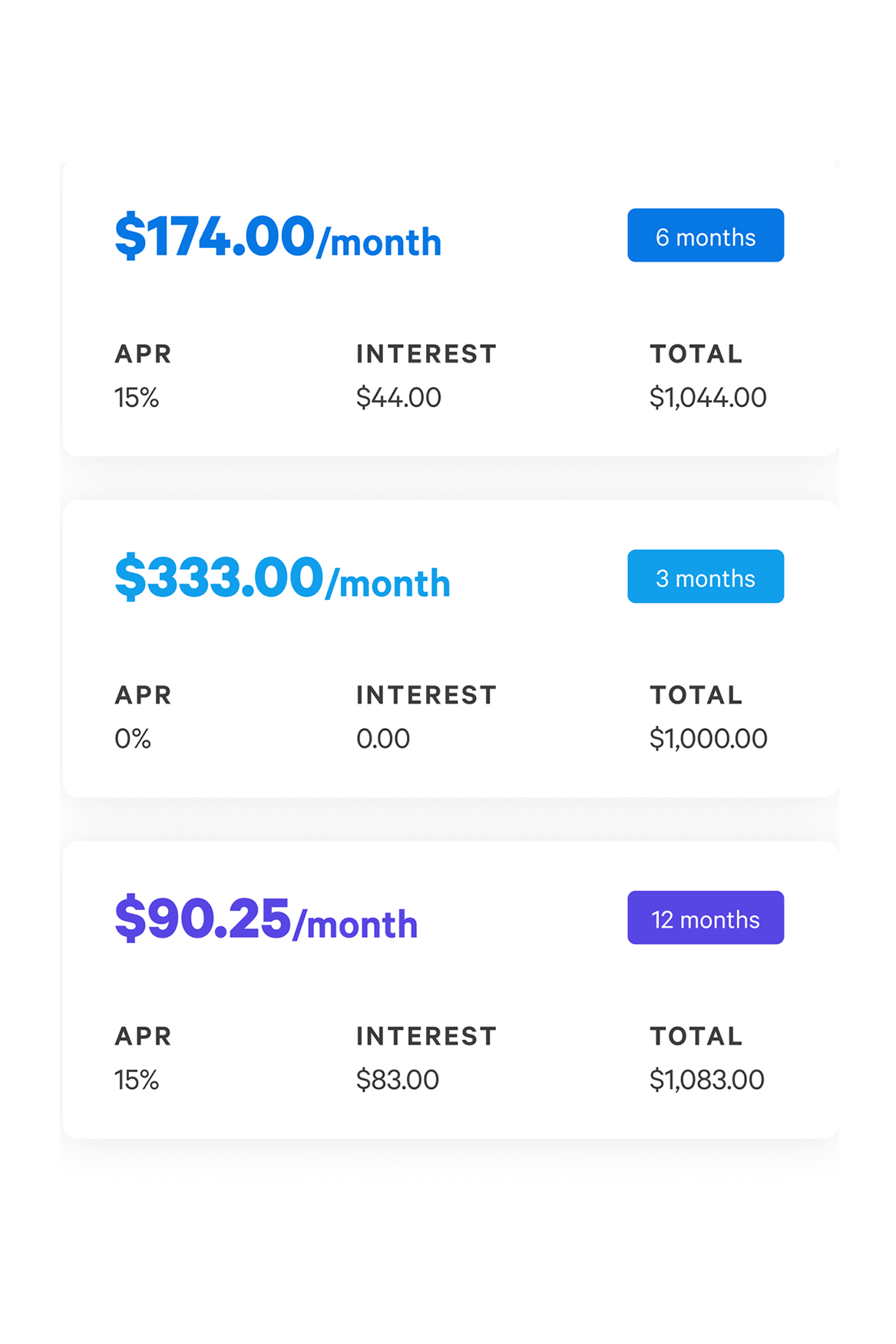The width and height of the screenshot is (896, 1344).
Task: Click the $1,000.00 total amount
Action: pyautogui.click(x=709, y=739)
